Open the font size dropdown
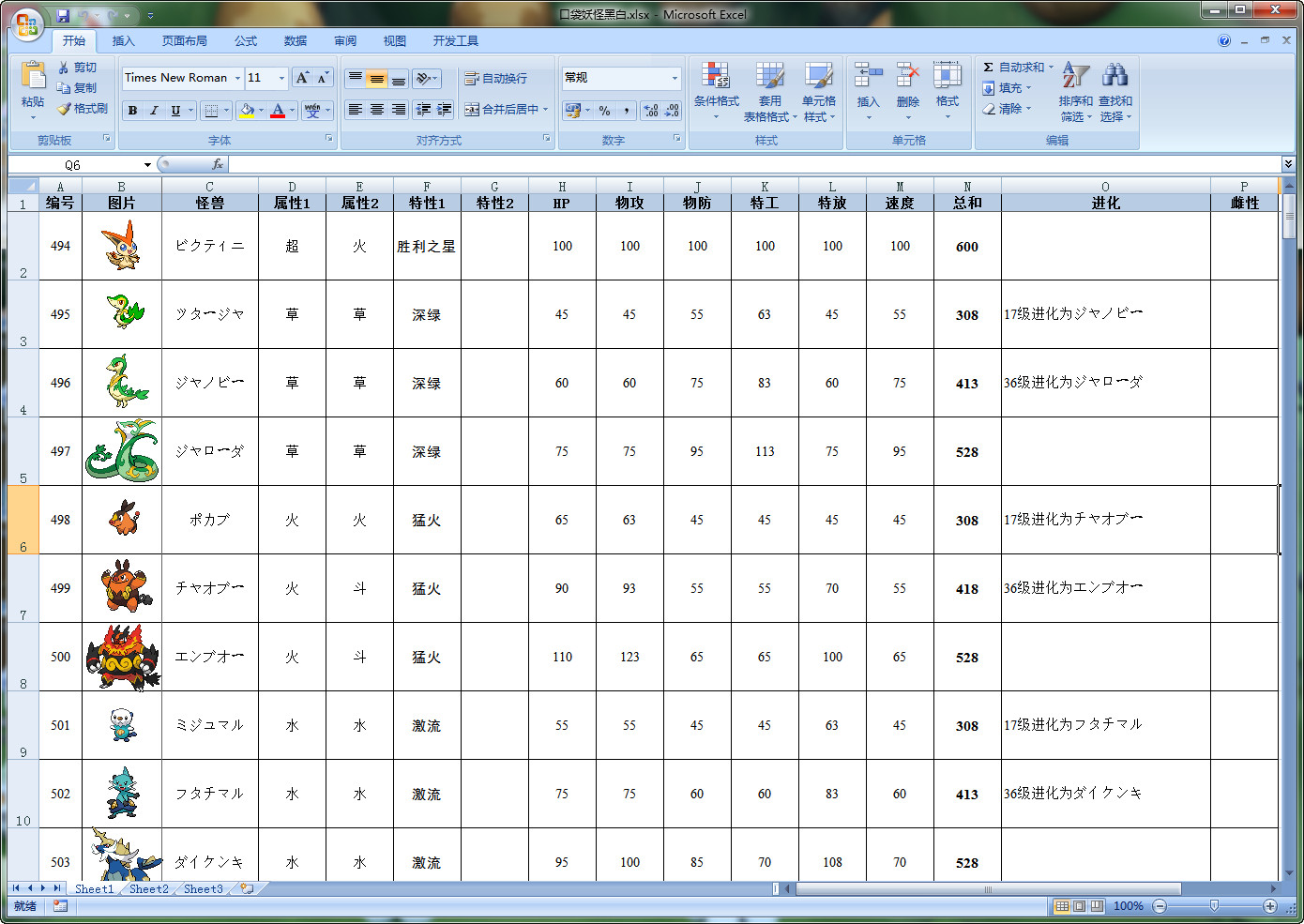Image resolution: width=1304 pixels, height=924 pixels. [x=281, y=78]
